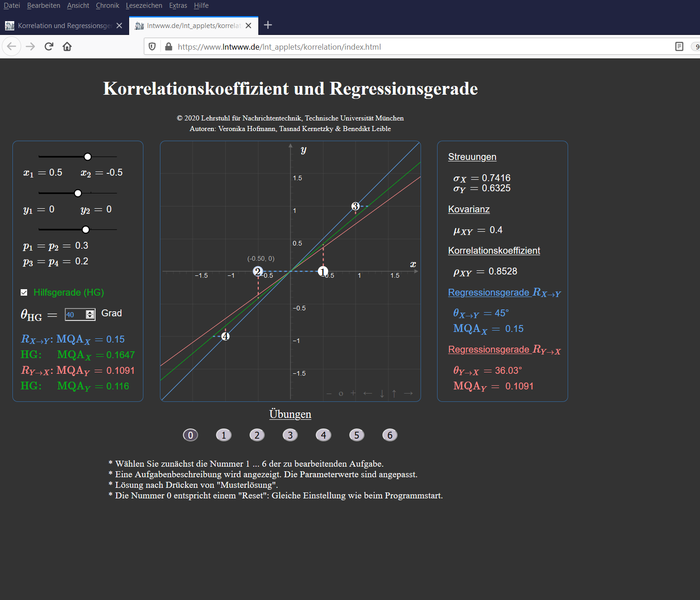Switch to the Korrelation und Regressionsgerade tab

click(60, 24)
